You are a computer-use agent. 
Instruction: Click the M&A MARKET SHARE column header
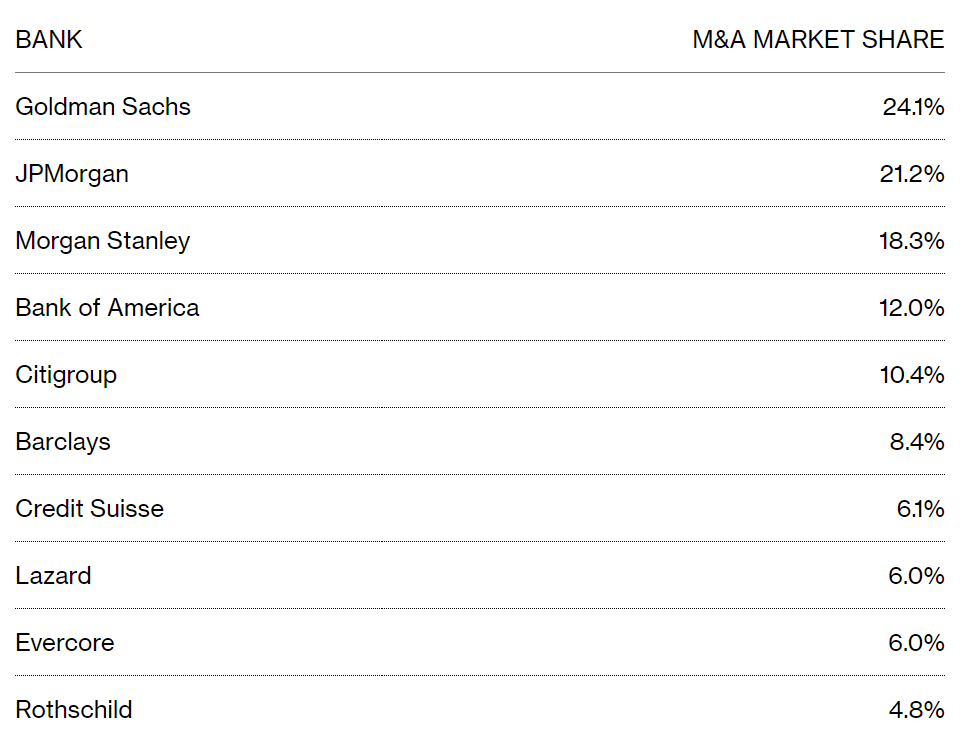tap(819, 39)
